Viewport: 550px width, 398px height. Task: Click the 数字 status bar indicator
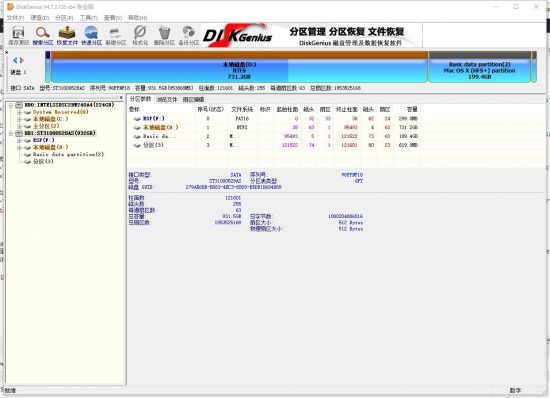click(515, 390)
